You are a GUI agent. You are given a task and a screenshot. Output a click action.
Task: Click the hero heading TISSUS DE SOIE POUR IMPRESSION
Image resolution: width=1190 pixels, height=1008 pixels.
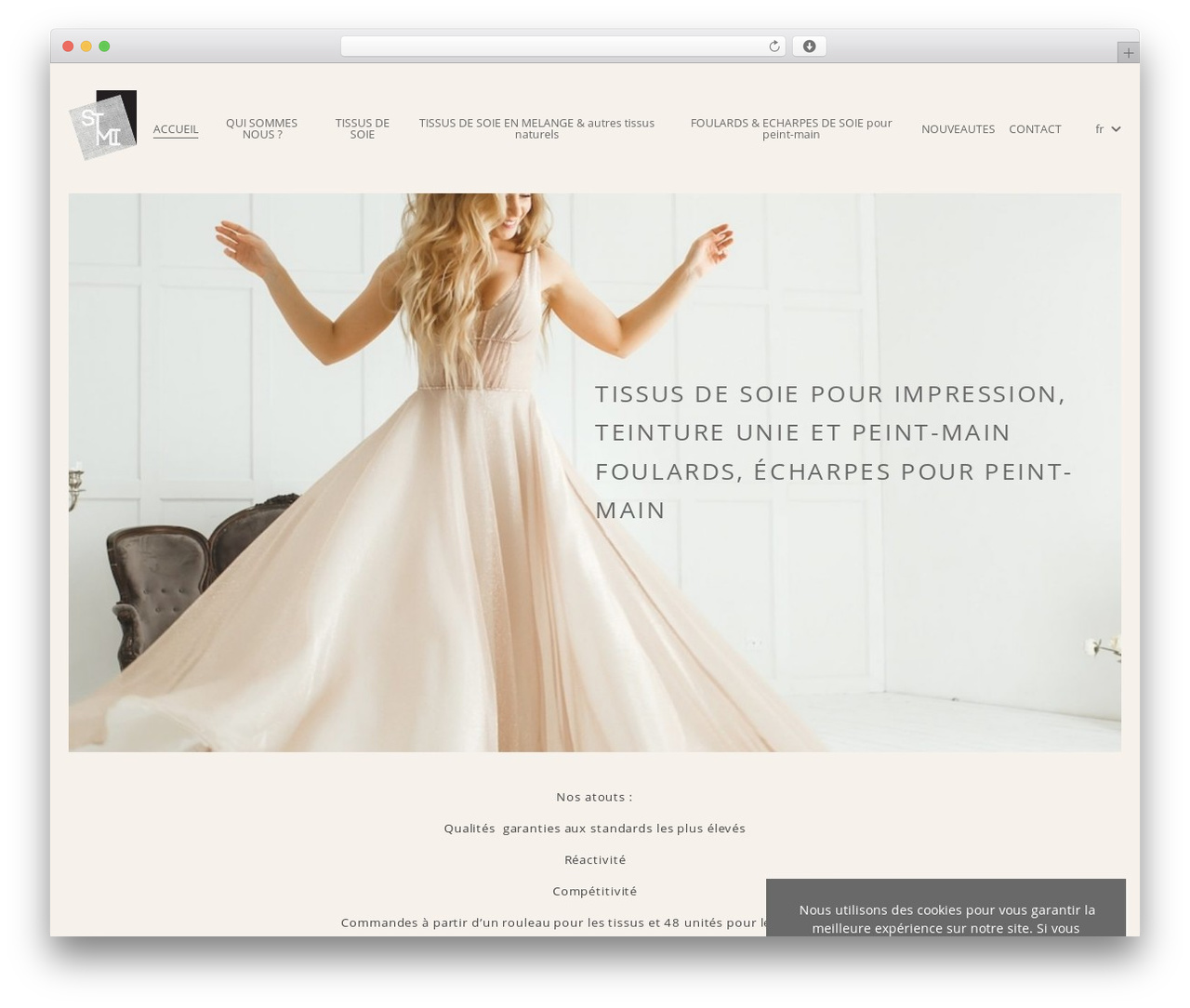tap(834, 451)
